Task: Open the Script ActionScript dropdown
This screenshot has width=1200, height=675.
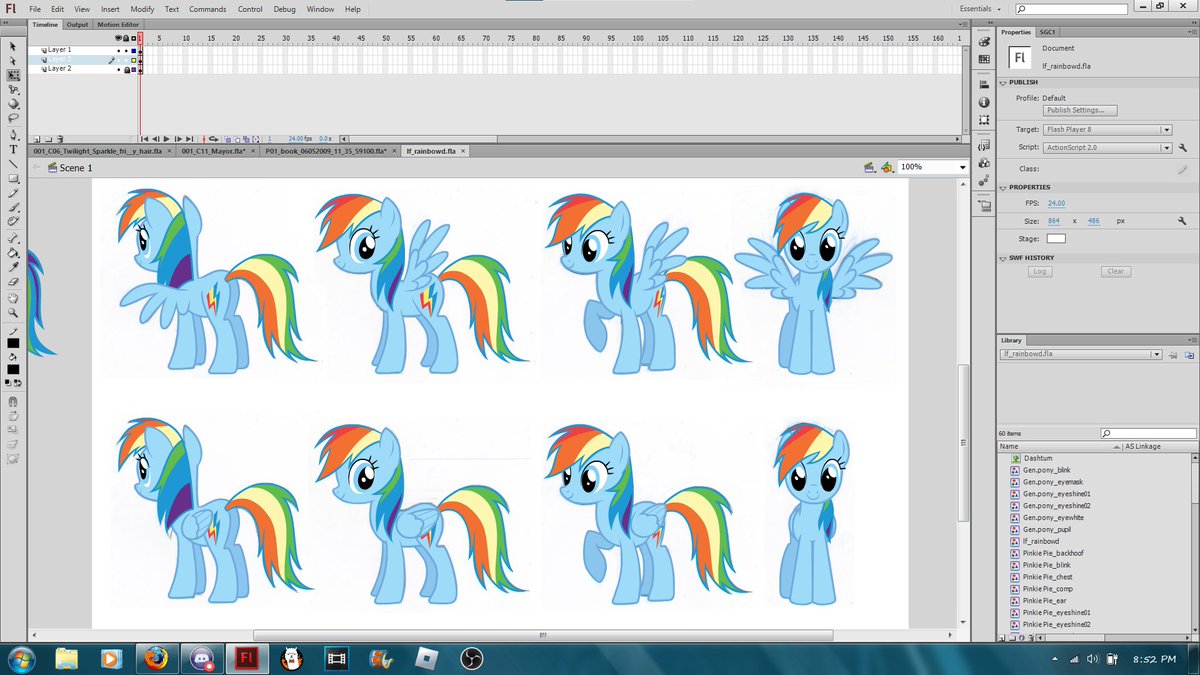Action: 1107,148
